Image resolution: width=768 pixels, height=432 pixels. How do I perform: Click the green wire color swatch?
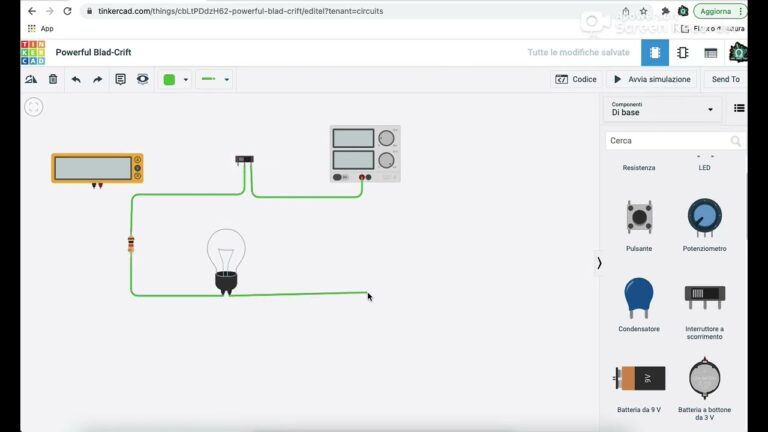(169, 79)
